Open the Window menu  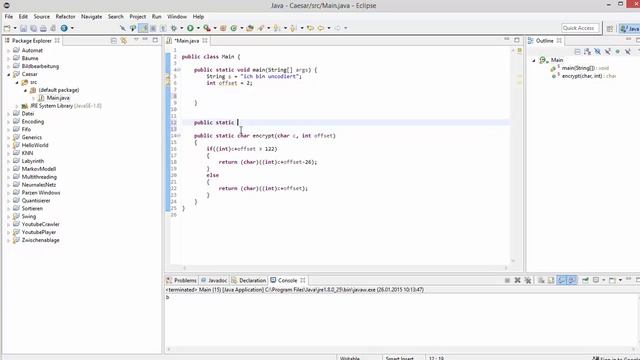[177, 17]
